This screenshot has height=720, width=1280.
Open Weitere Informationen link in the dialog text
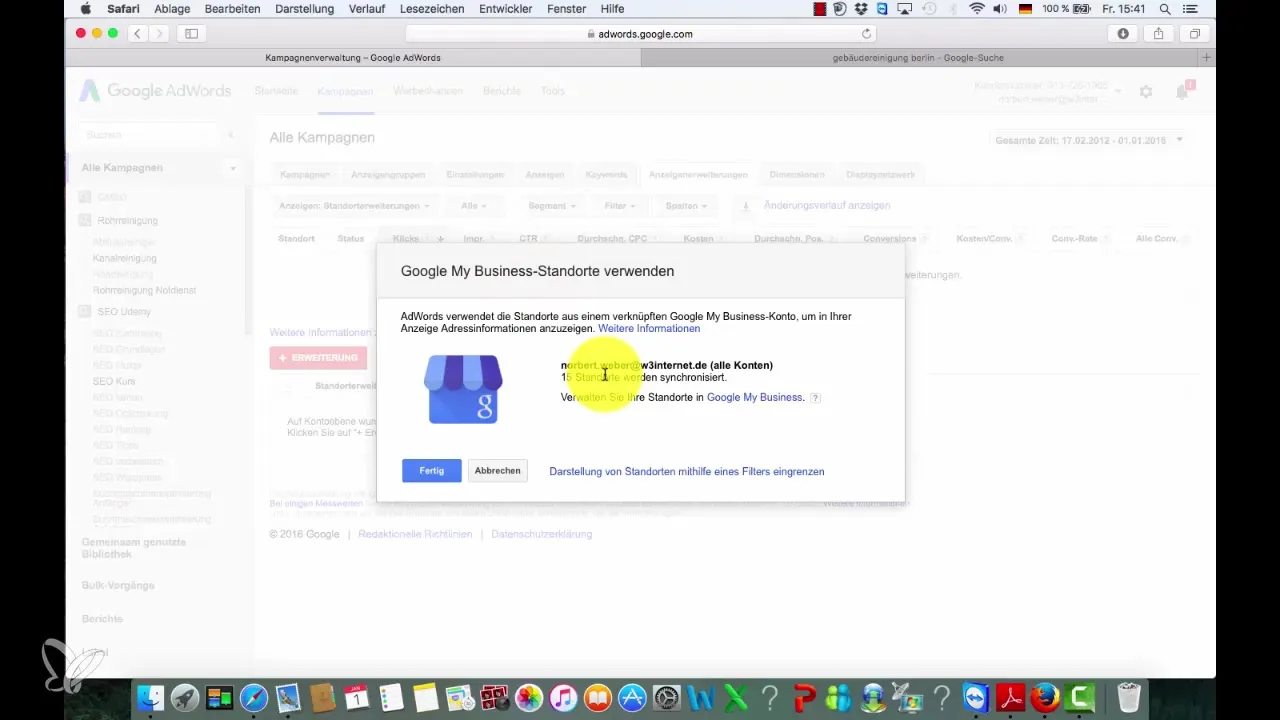coord(649,328)
